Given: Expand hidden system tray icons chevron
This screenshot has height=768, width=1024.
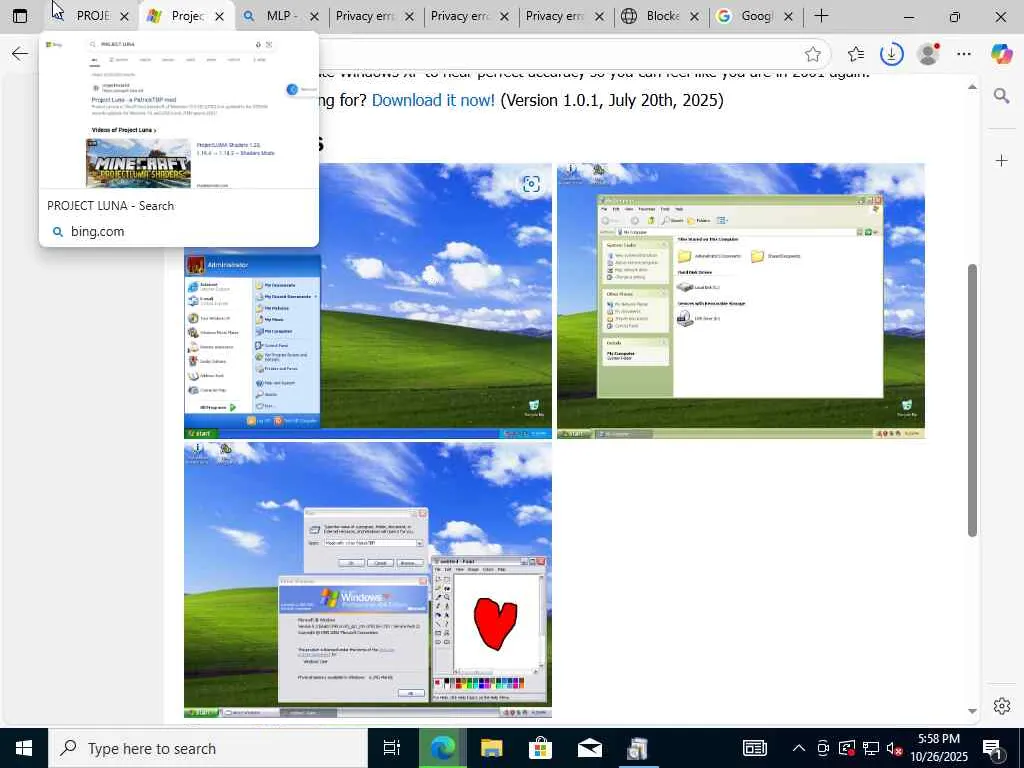Looking at the screenshot, I should tap(799, 748).
